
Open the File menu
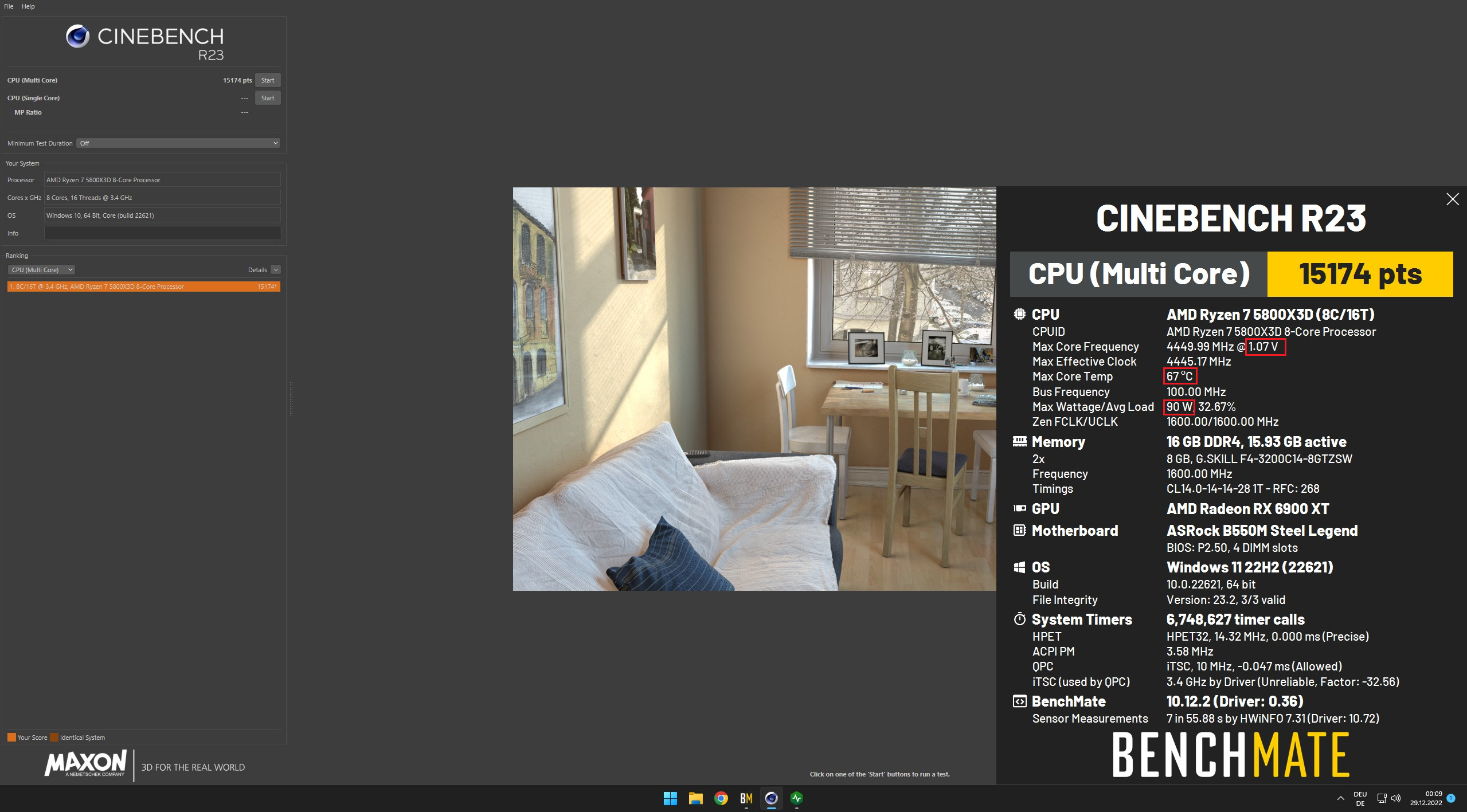click(9, 6)
